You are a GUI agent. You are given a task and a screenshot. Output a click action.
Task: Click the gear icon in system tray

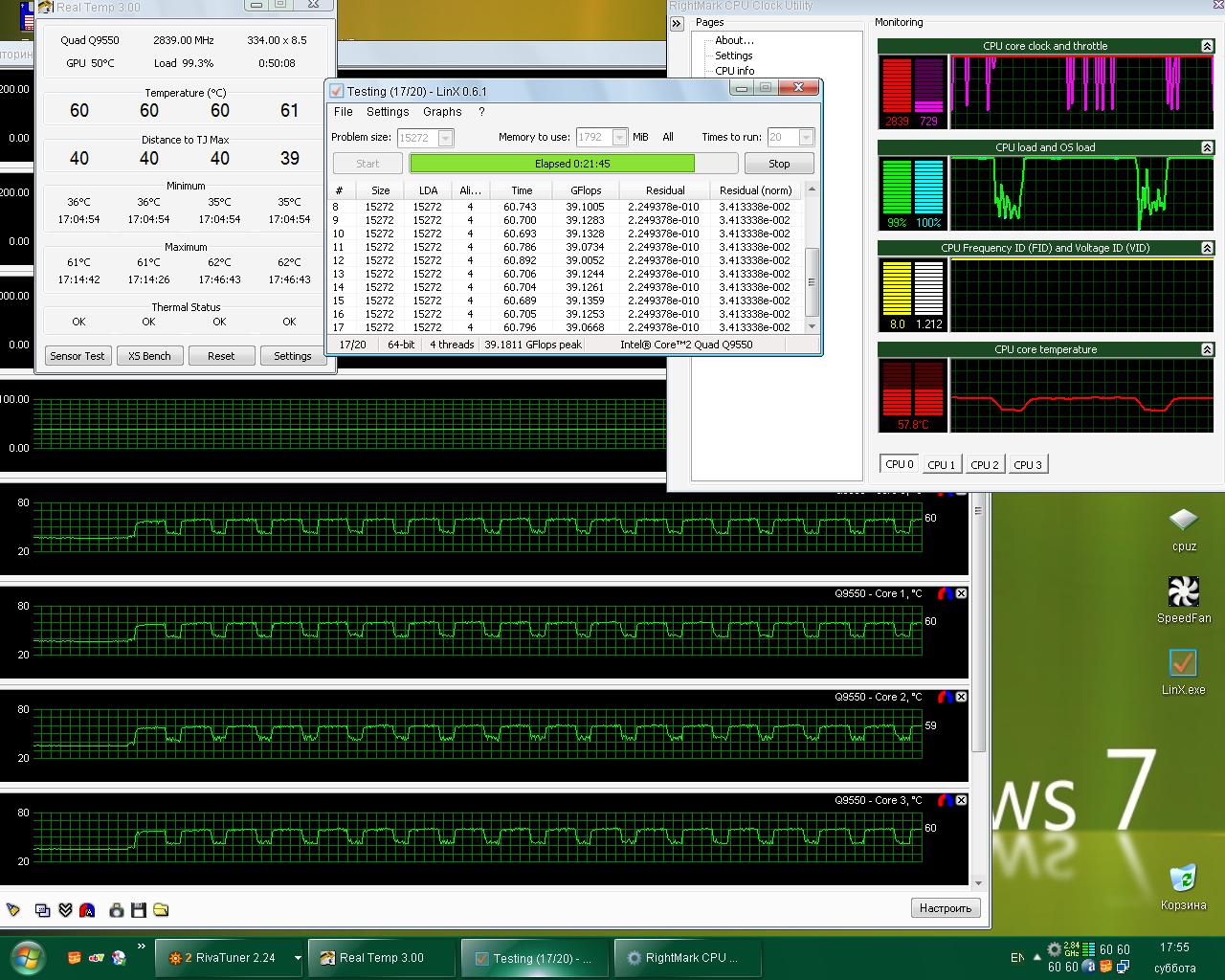(x=1054, y=949)
